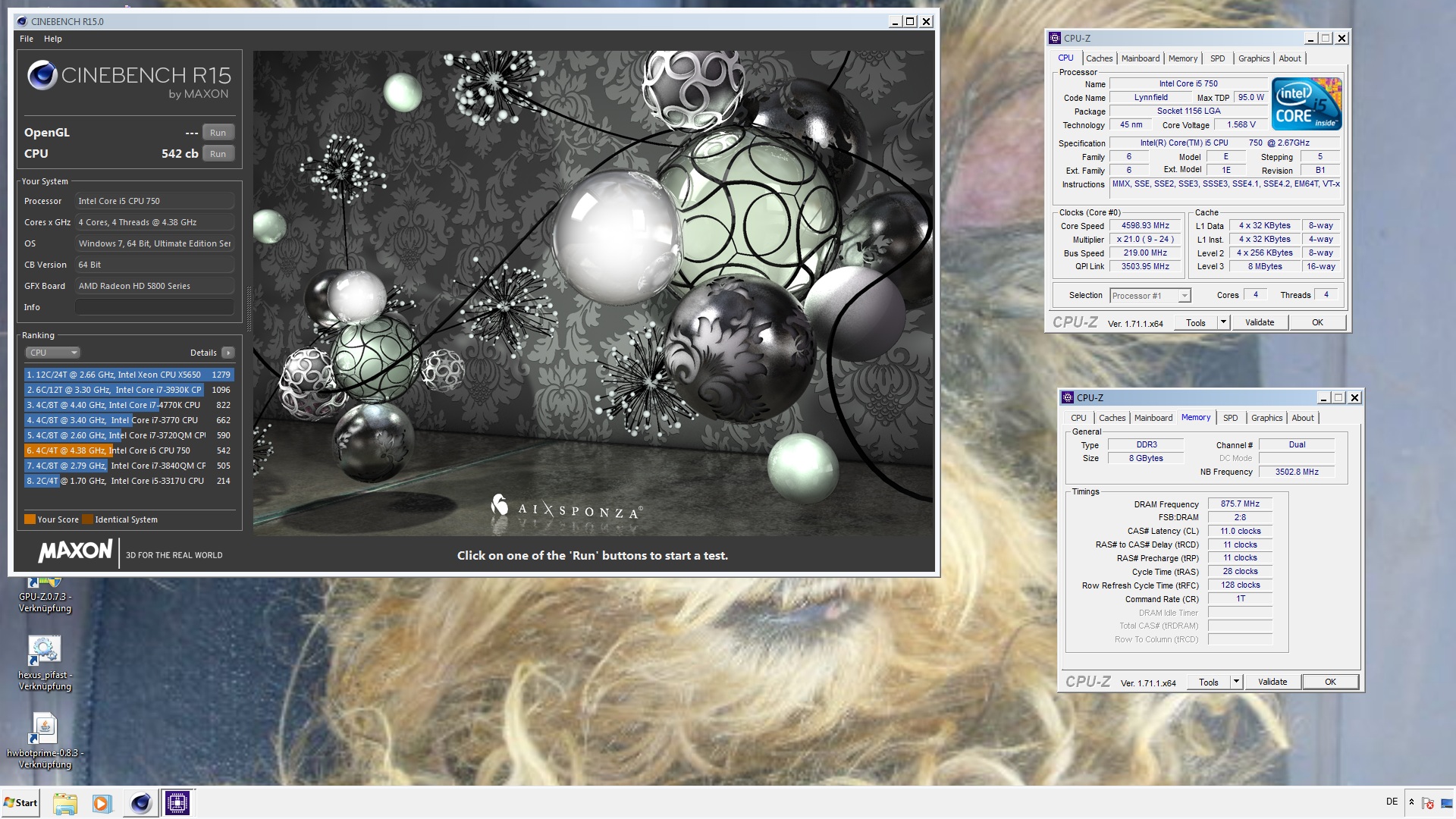The image size is (1456, 819).
Task: Click the Identical System legend swatch
Action: pyautogui.click(x=87, y=519)
